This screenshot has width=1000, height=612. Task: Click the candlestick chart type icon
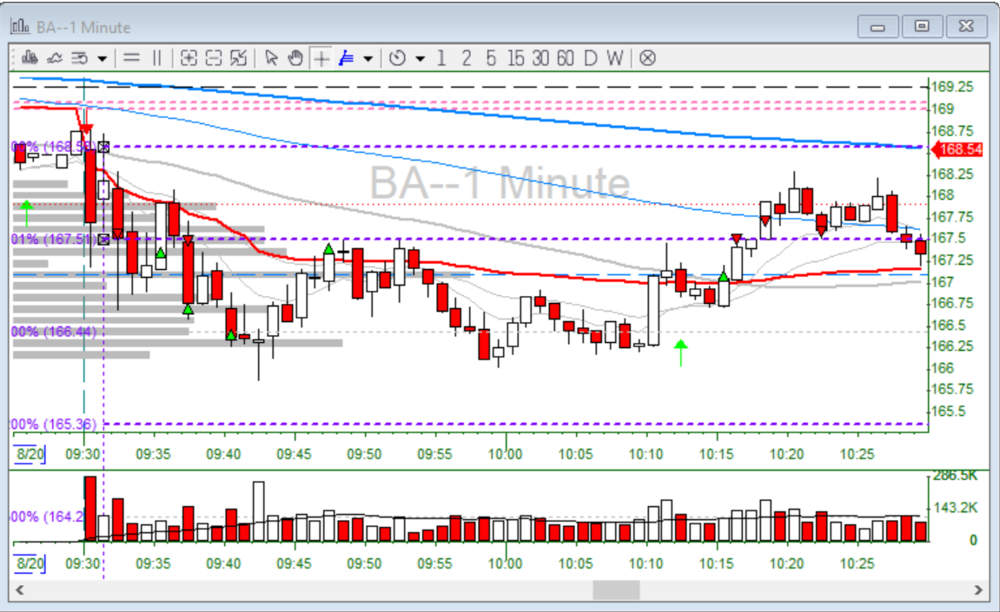(28, 58)
